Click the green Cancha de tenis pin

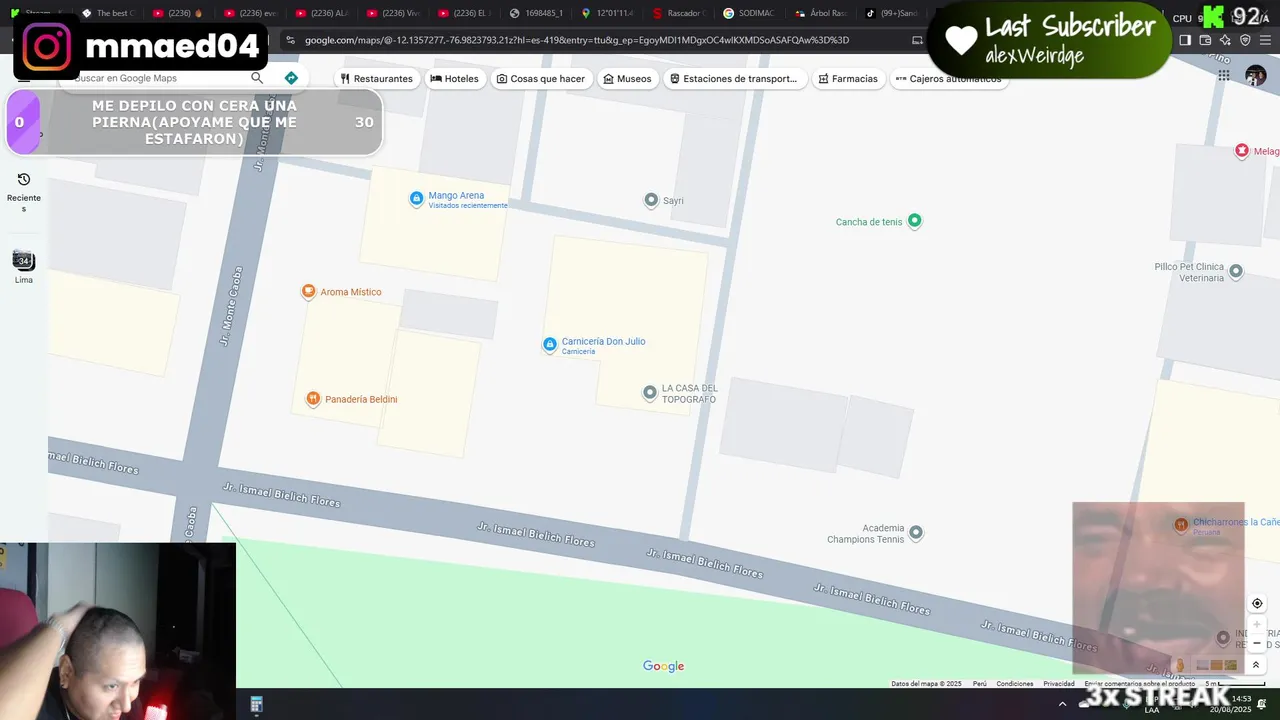(914, 221)
